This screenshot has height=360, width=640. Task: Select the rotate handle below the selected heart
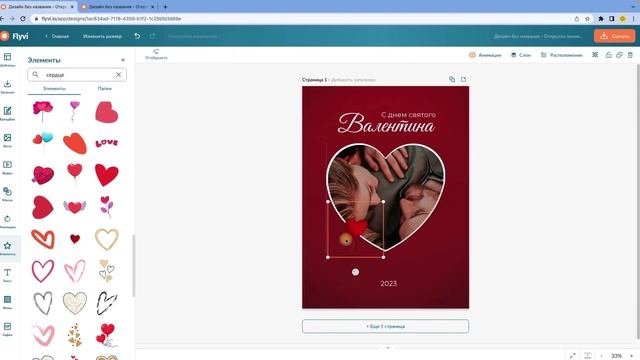356,272
